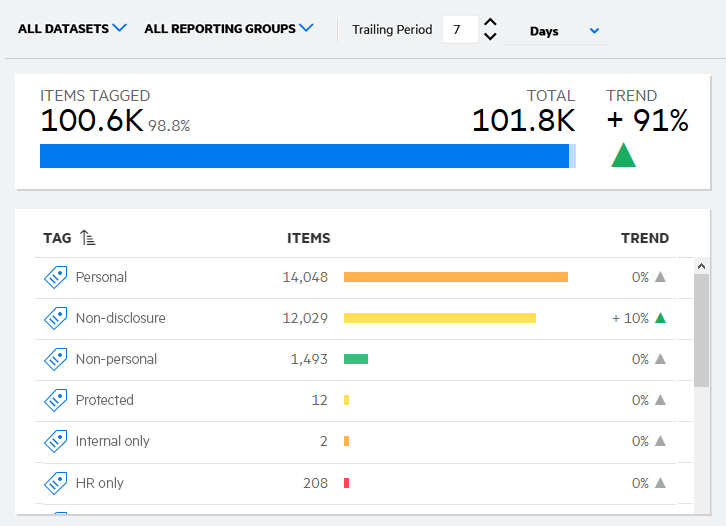Sort by the ITEMS column header
The image size is (726, 526).
click(308, 238)
